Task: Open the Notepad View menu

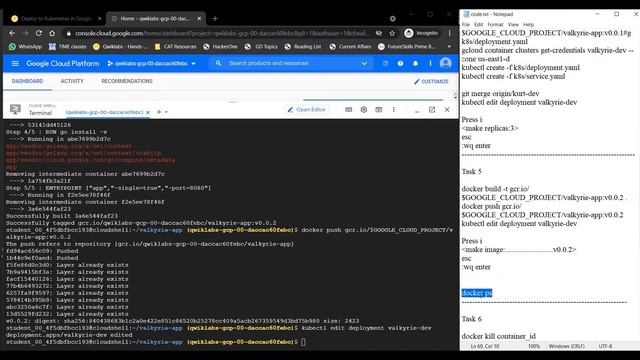Action: (513, 25)
